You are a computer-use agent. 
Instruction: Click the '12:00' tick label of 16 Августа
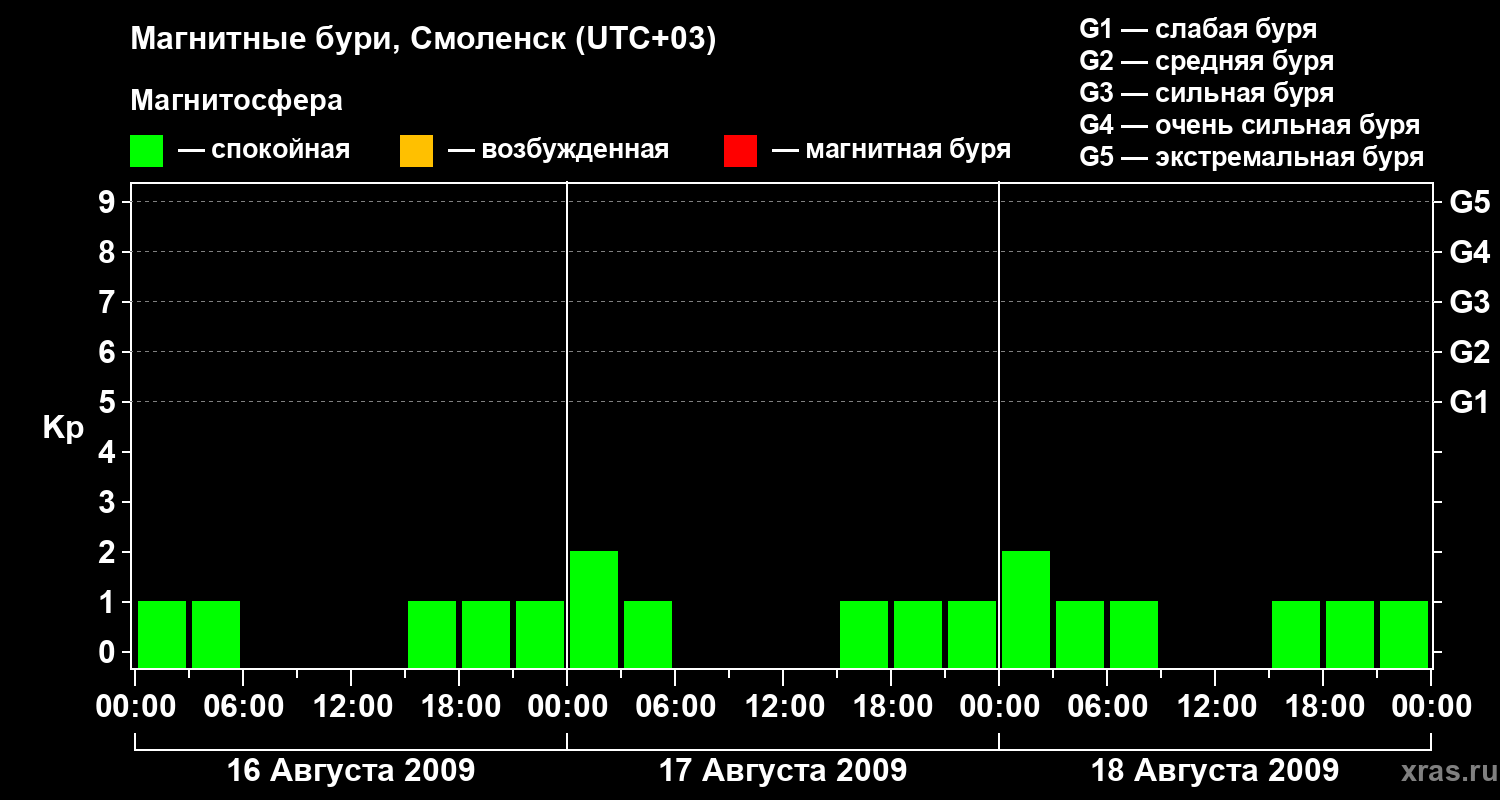(x=351, y=707)
